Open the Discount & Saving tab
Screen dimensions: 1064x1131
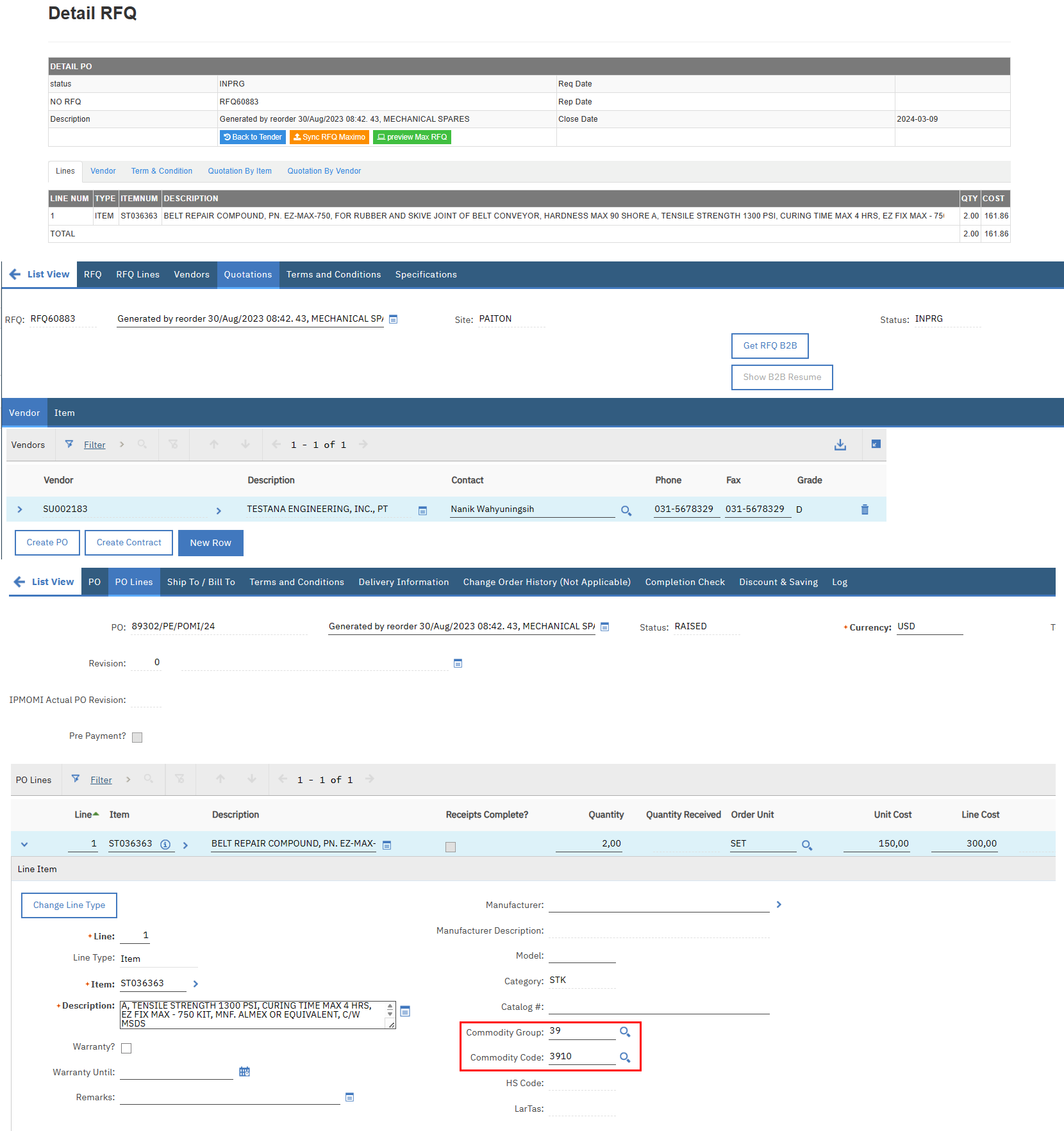click(x=778, y=582)
